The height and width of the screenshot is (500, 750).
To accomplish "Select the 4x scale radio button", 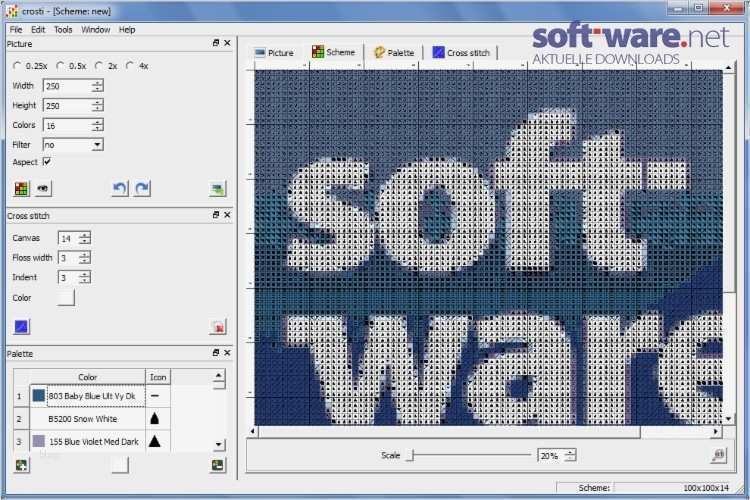I will 129,66.
